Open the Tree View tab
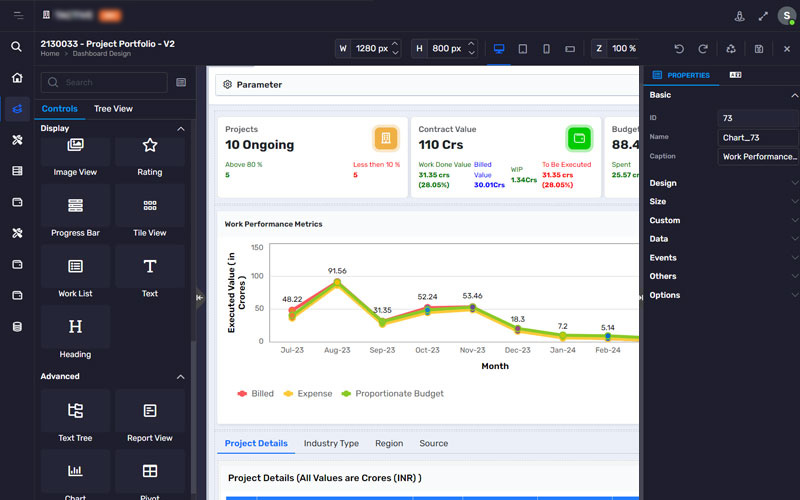Image resolution: width=800 pixels, height=500 pixels. [x=113, y=109]
